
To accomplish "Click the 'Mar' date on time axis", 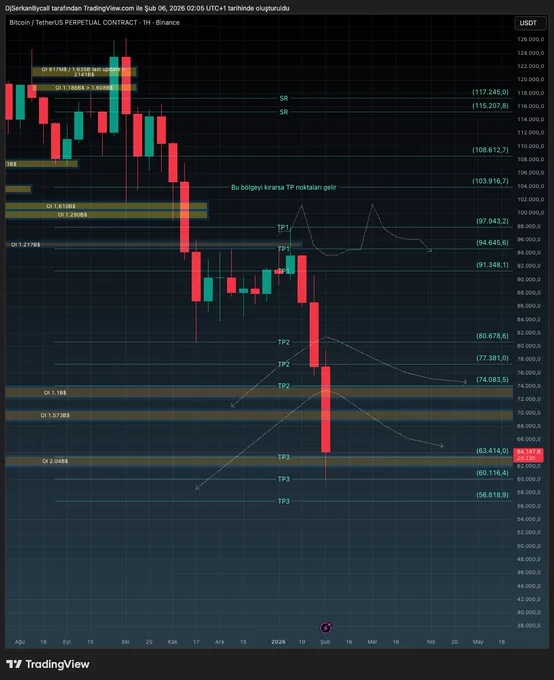I will point(372,642).
